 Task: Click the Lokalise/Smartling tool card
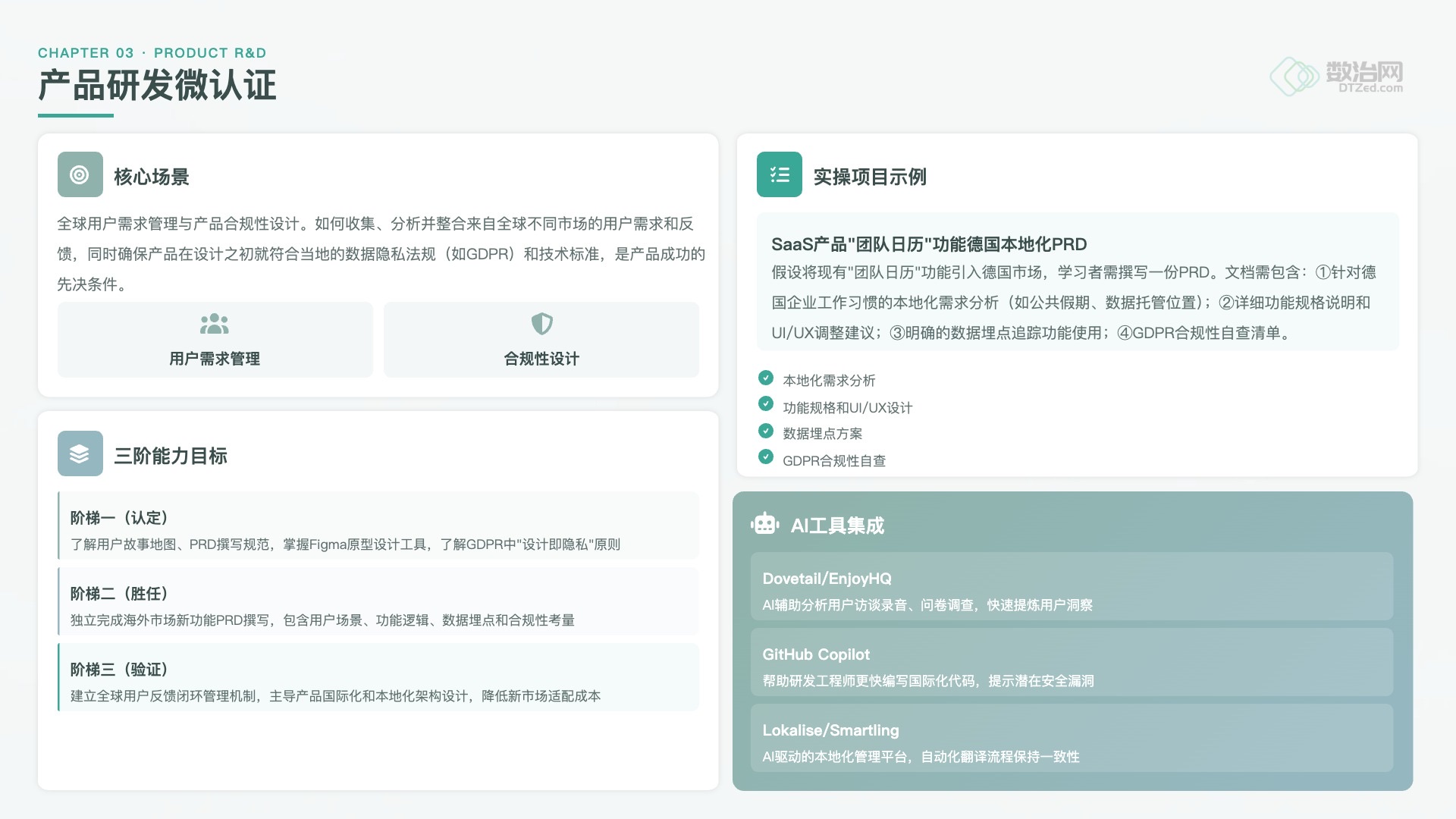(x=1072, y=738)
